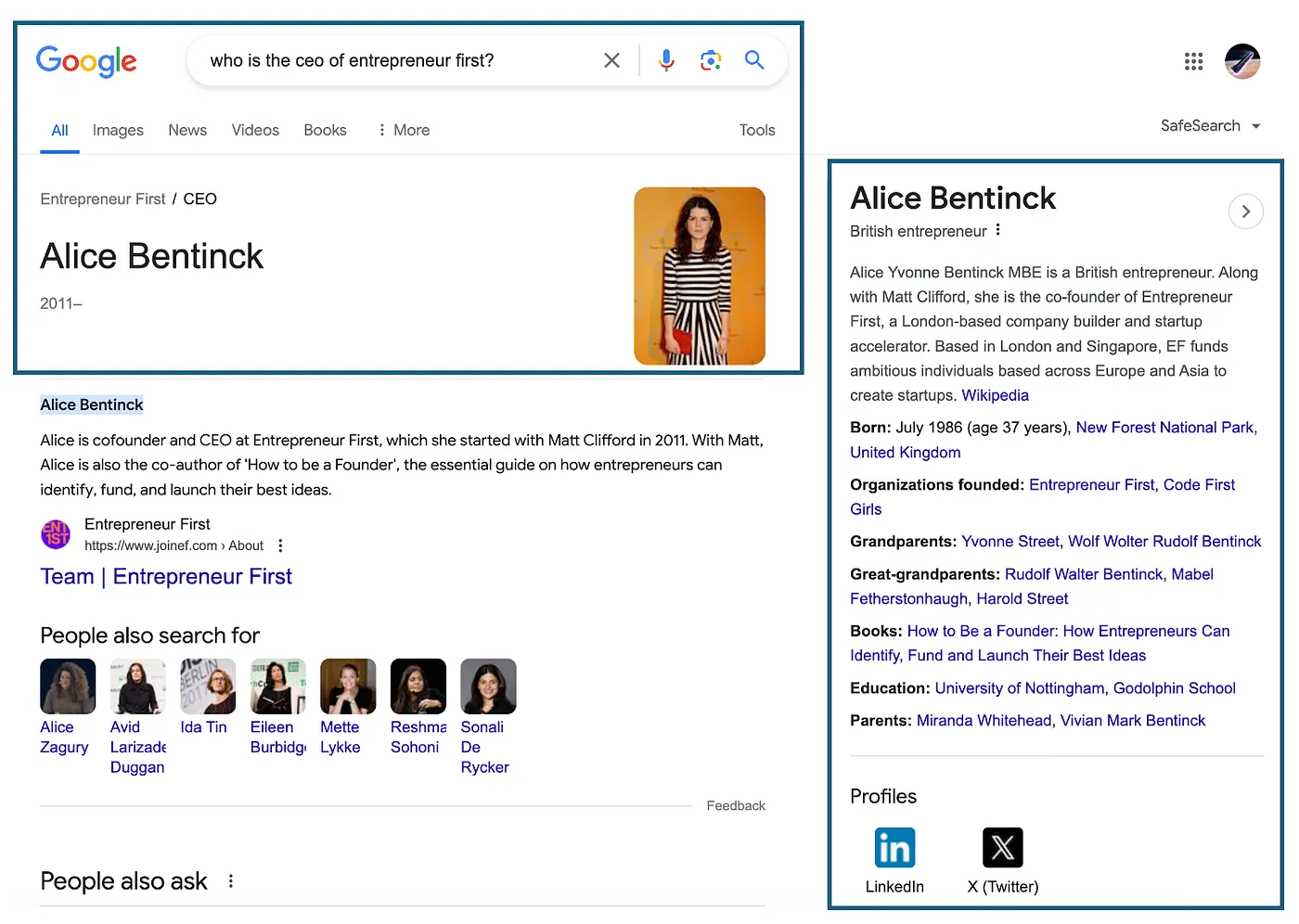Screen dimensions: 1299x924
Task: Open options dots beside British entrepreneur
Action: [x=997, y=230]
